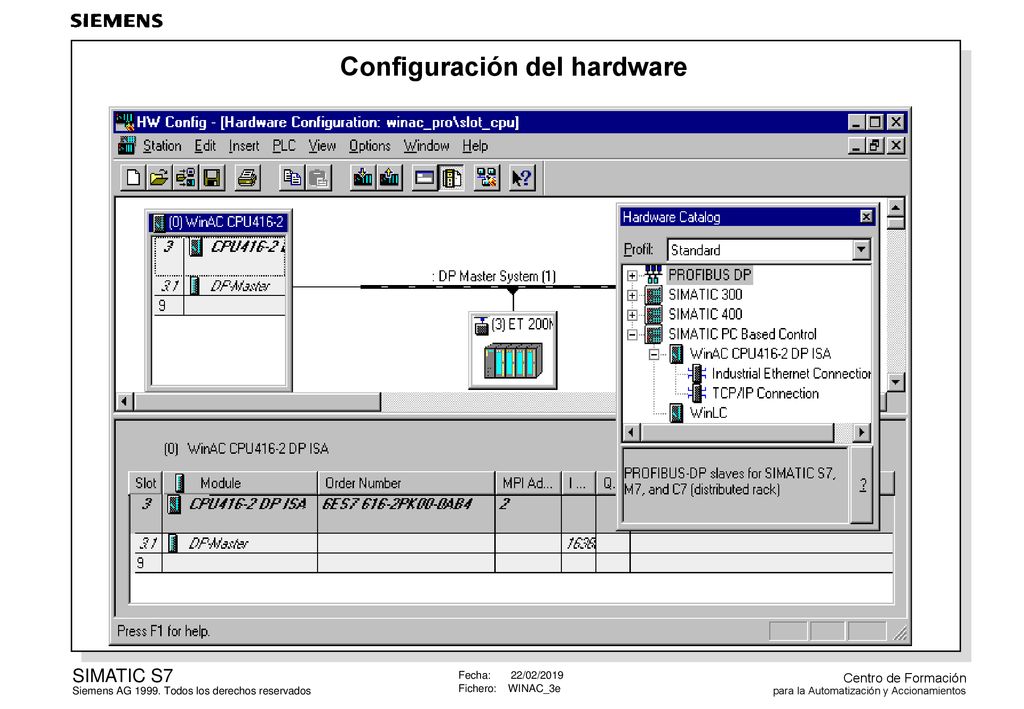Open the Window menu
The image size is (1024, 709).
tap(426, 146)
